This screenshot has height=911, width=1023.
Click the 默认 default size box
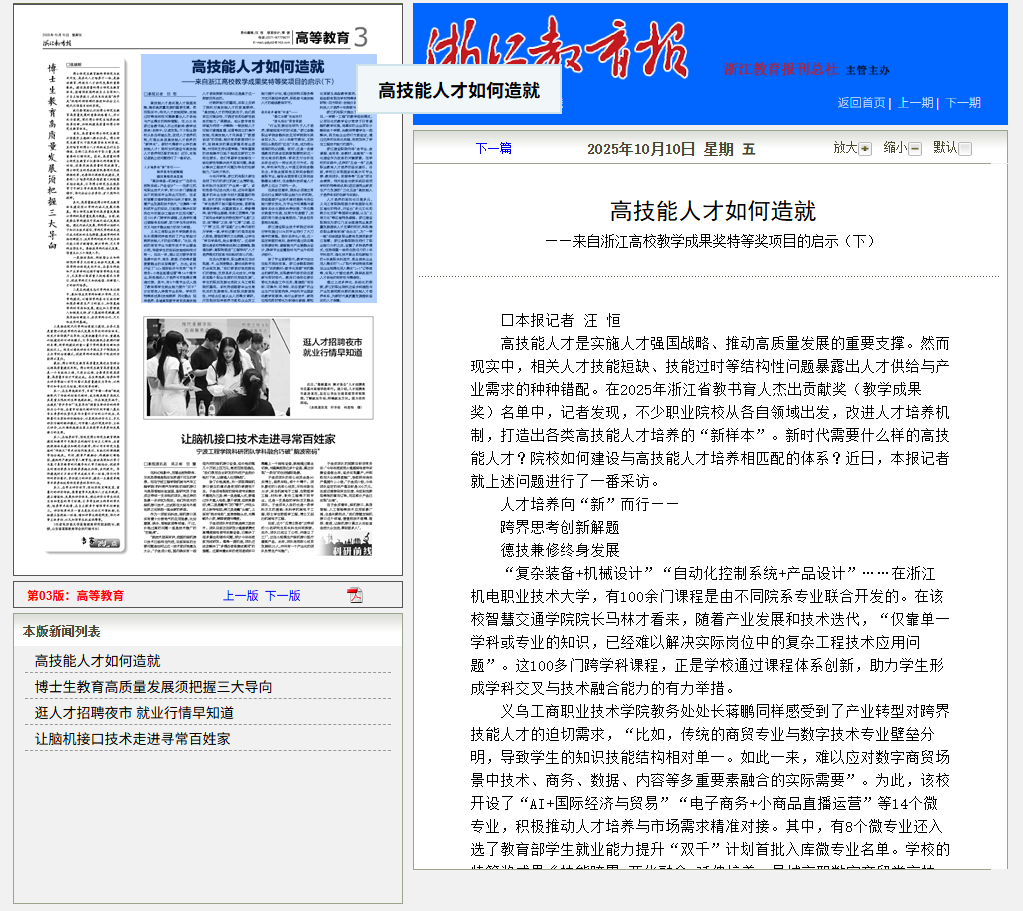tap(964, 149)
